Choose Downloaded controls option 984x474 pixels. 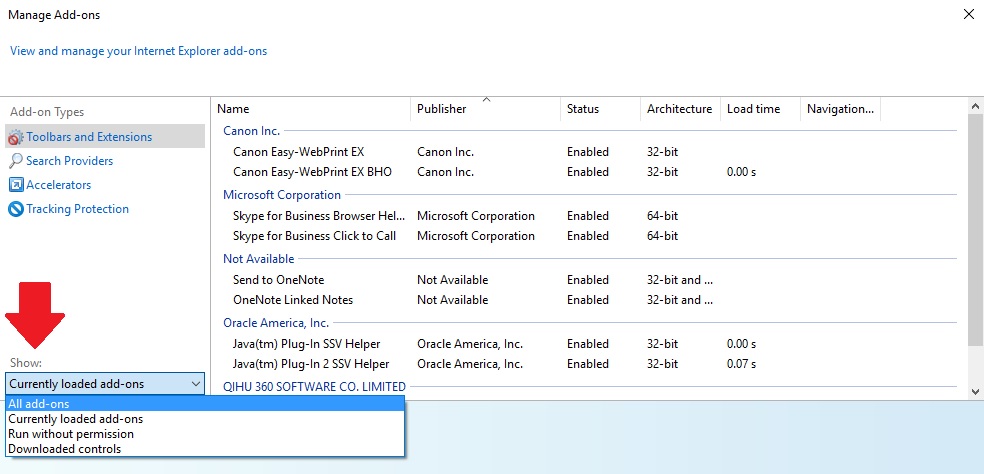[x=205, y=449]
